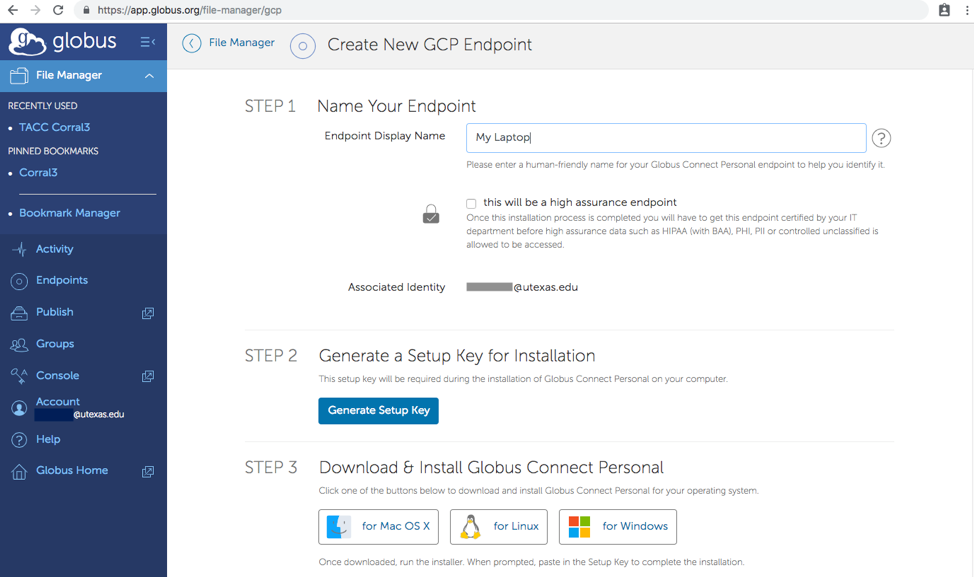
Task: Click the browser address bar URL
Action: tap(189, 10)
